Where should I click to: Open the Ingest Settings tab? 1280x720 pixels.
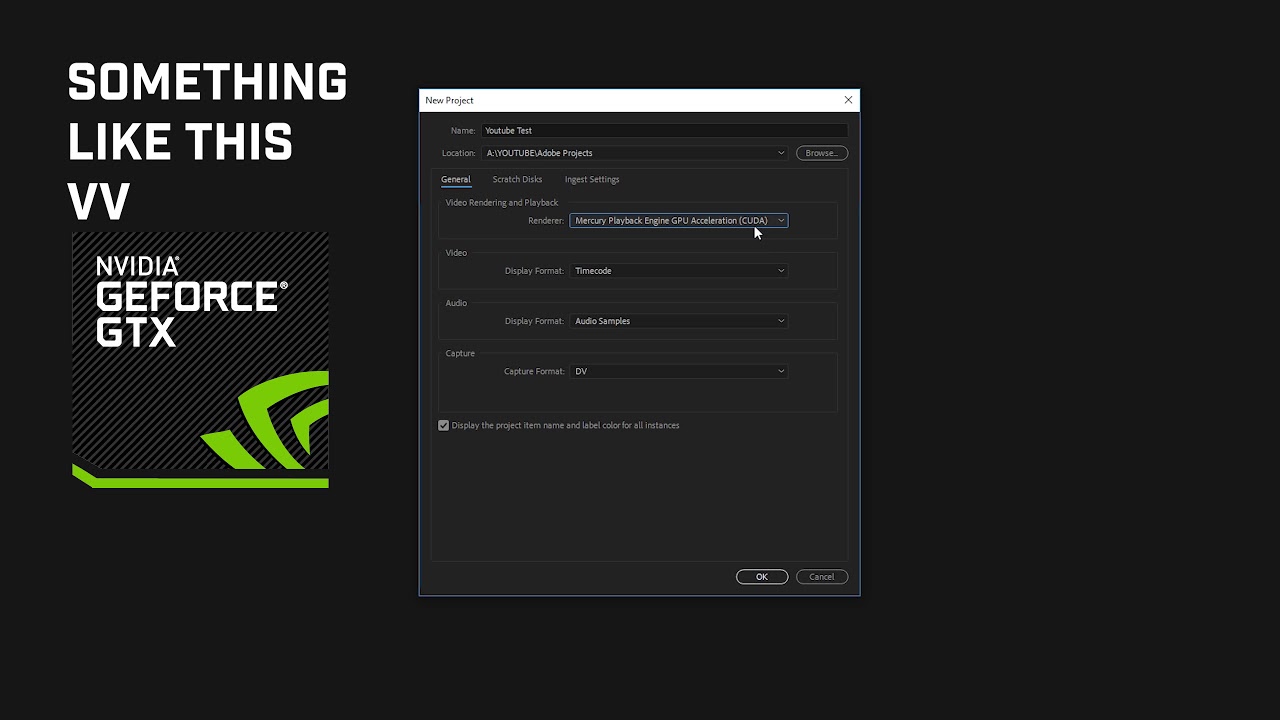click(x=592, y=179)
